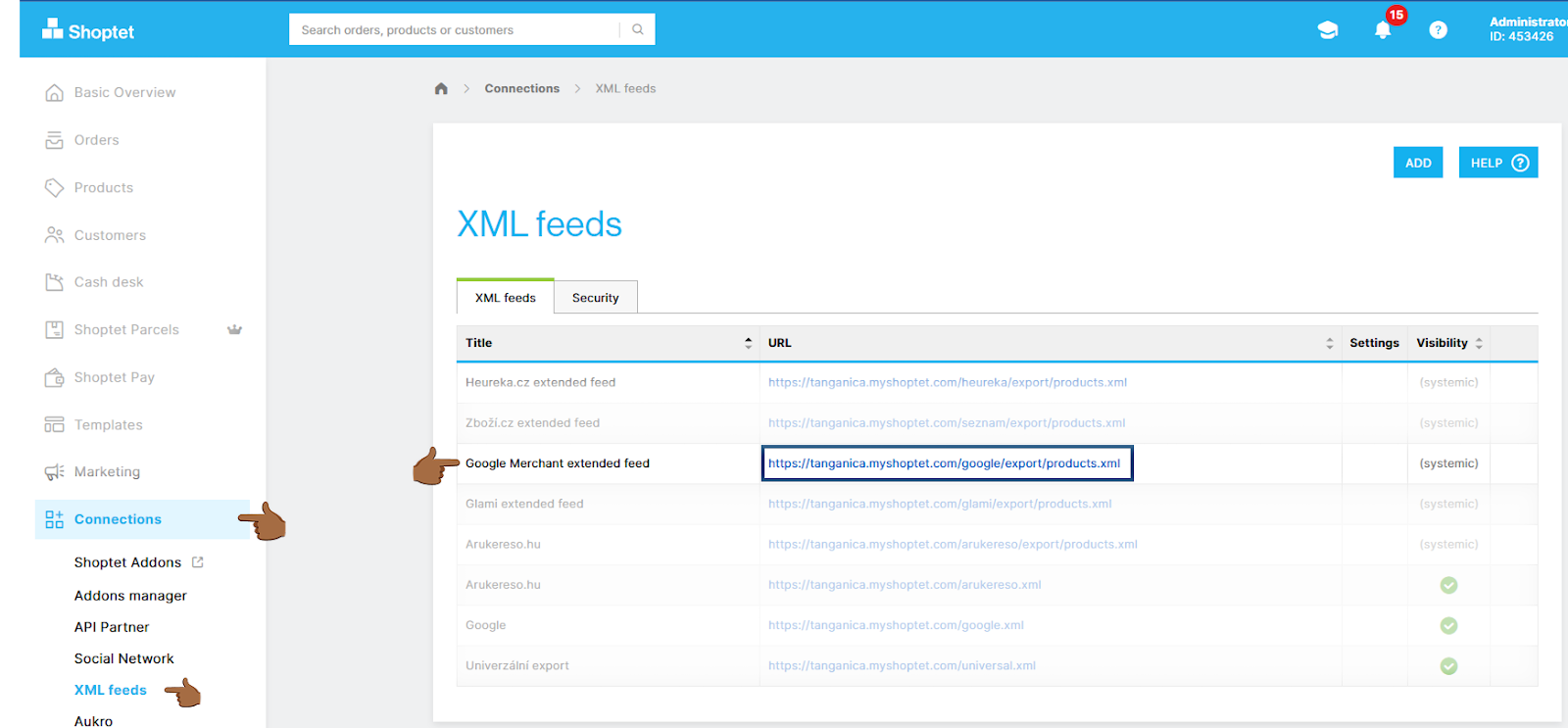1568x728 pixels.
Task: Open tanganica arukereso.xml URL
Action: [905, 585]
